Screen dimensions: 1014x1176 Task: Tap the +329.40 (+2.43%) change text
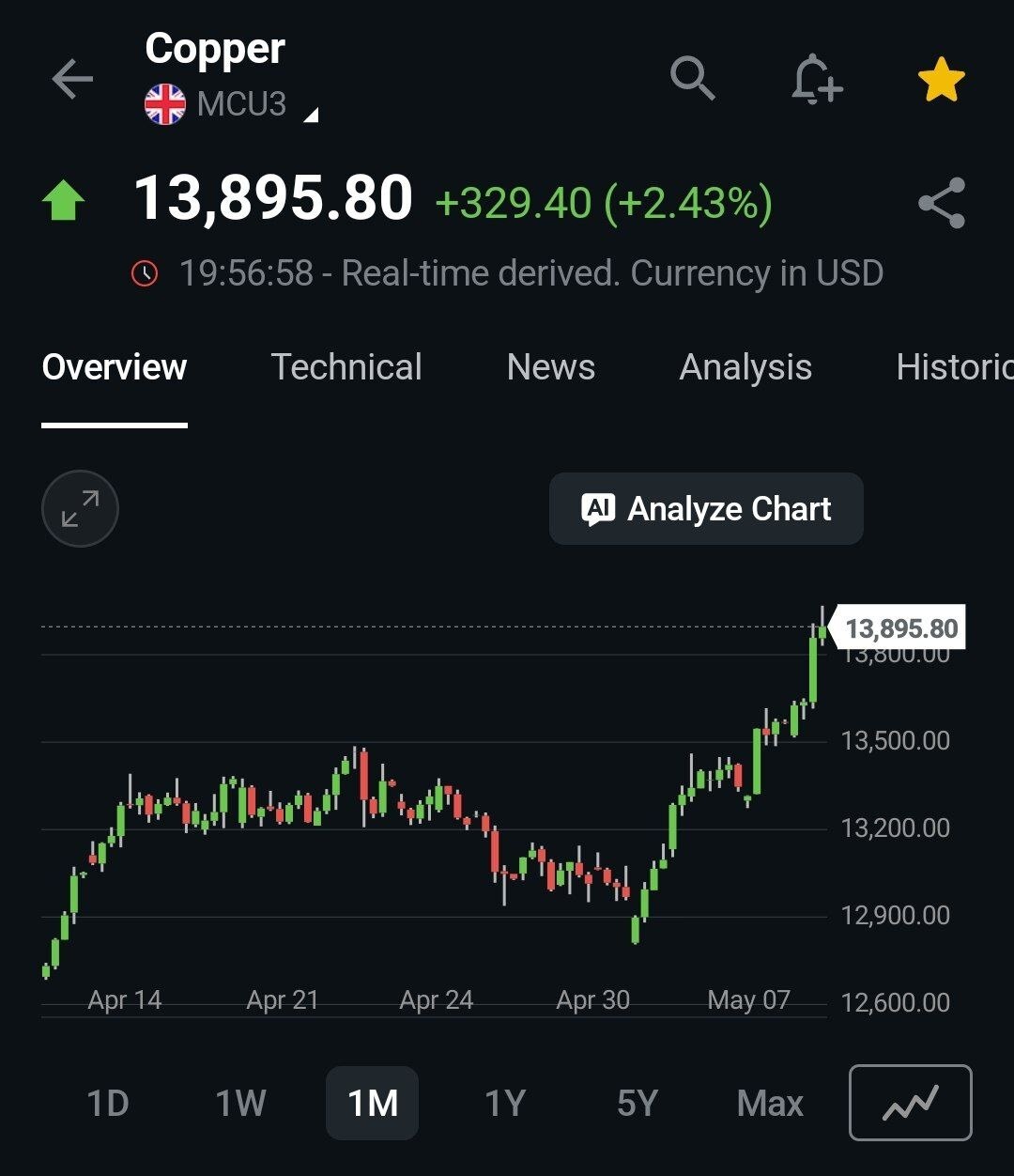click(x=604, y=203)
